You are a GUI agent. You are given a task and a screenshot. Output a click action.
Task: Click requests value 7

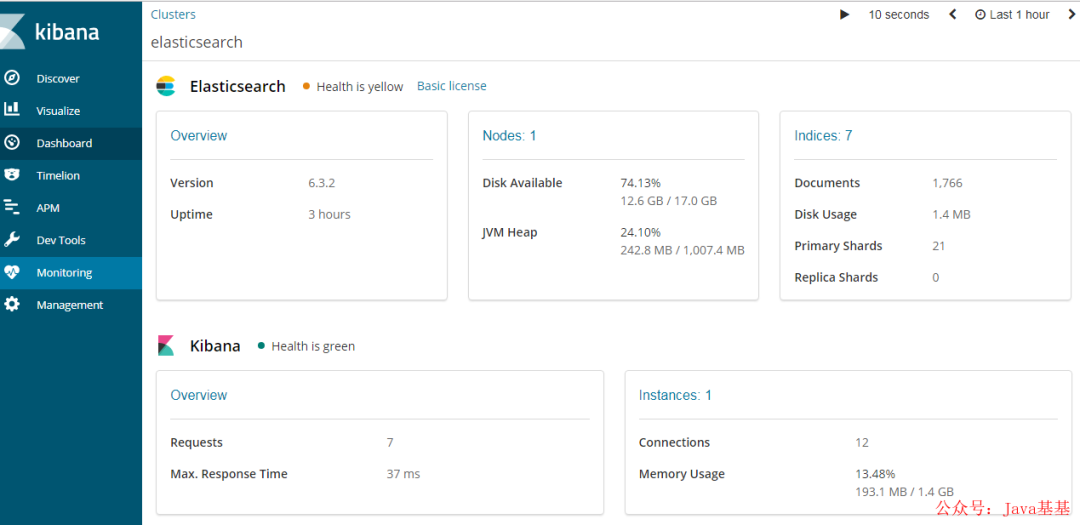tap(390, 442)
